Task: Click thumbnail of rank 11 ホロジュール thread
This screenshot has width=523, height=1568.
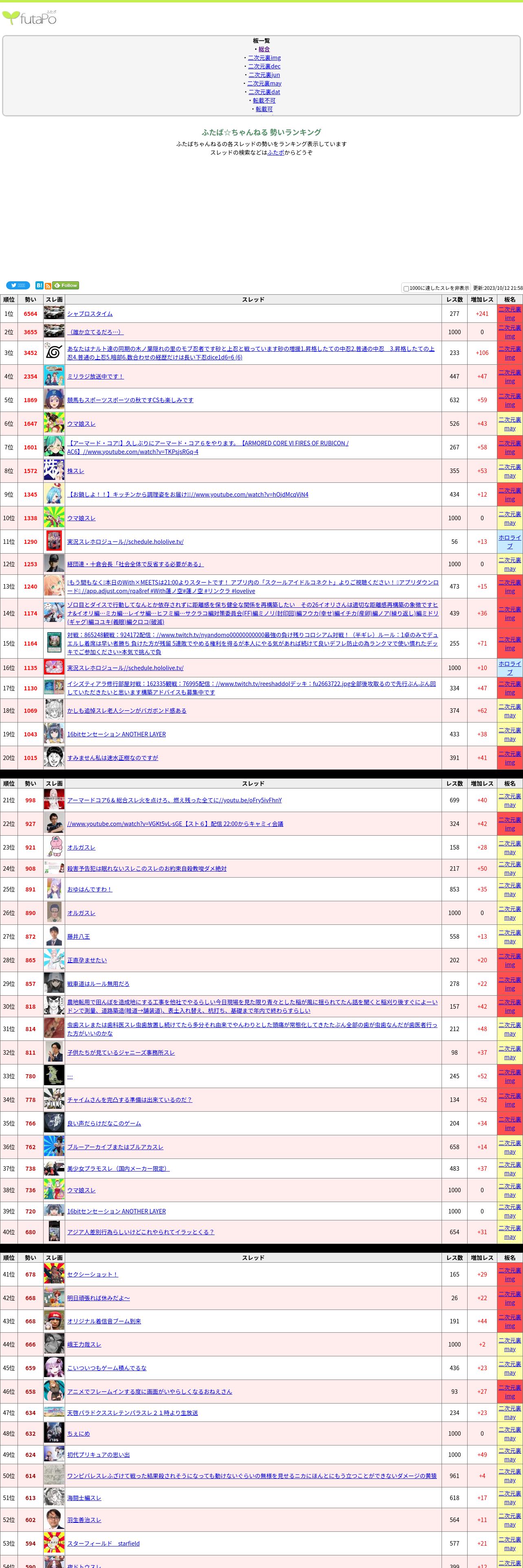Action: click(x=54, y=541)
